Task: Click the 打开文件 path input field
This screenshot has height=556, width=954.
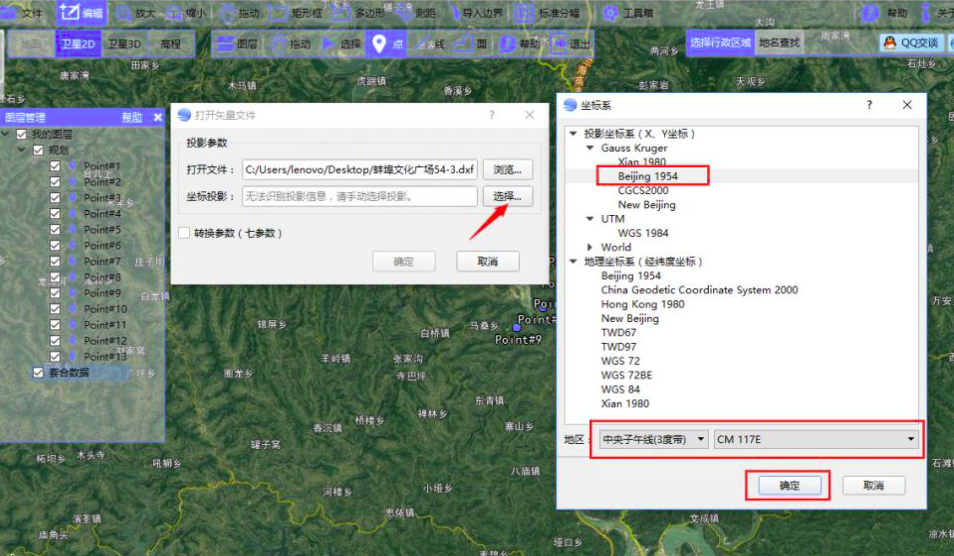Action: tap(360, 169)
